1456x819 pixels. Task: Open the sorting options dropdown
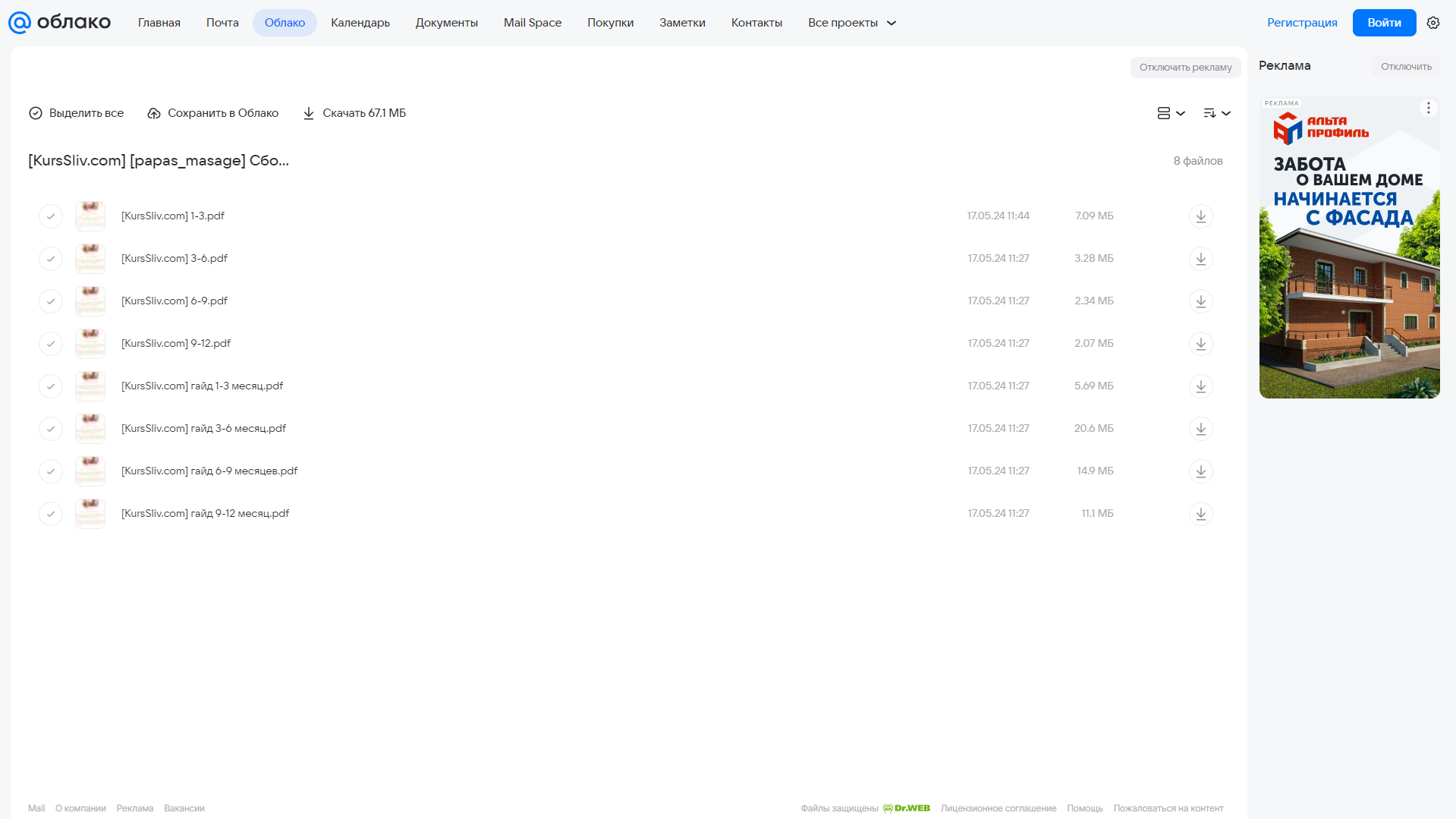click(1216, 113)
